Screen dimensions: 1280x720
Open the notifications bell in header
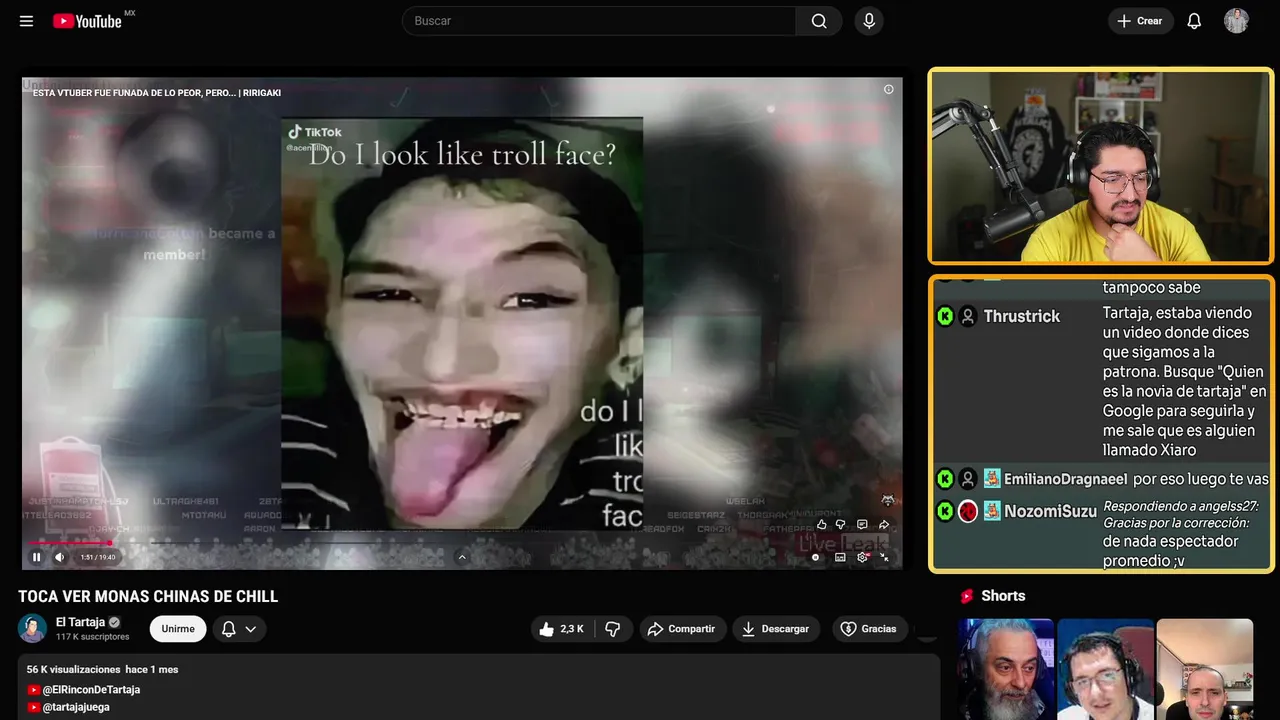pyautogui.click(x=1194, y=21)
